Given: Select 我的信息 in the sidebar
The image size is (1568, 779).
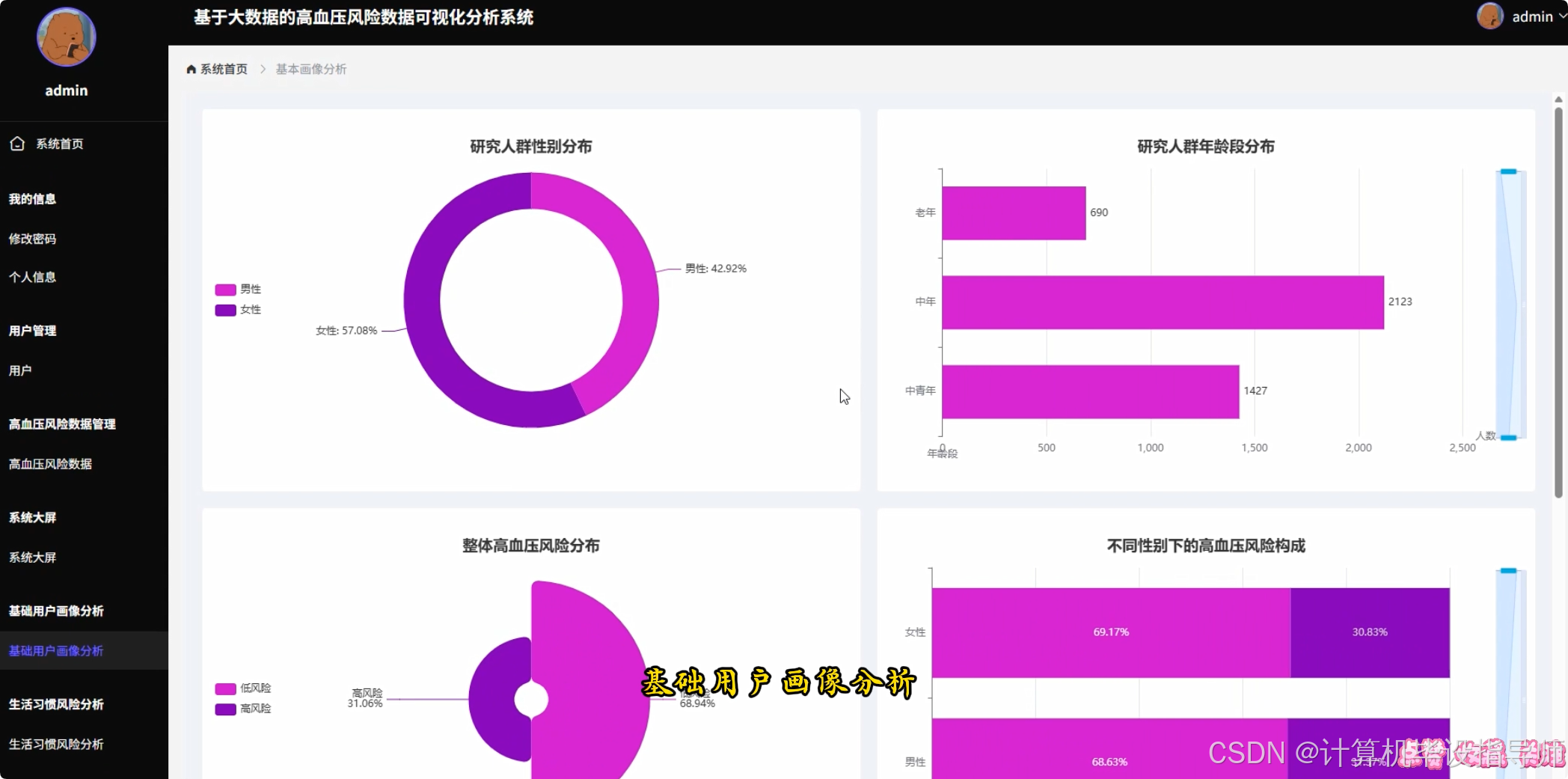Looking at the screenshot, I should [x=33, y=198].
